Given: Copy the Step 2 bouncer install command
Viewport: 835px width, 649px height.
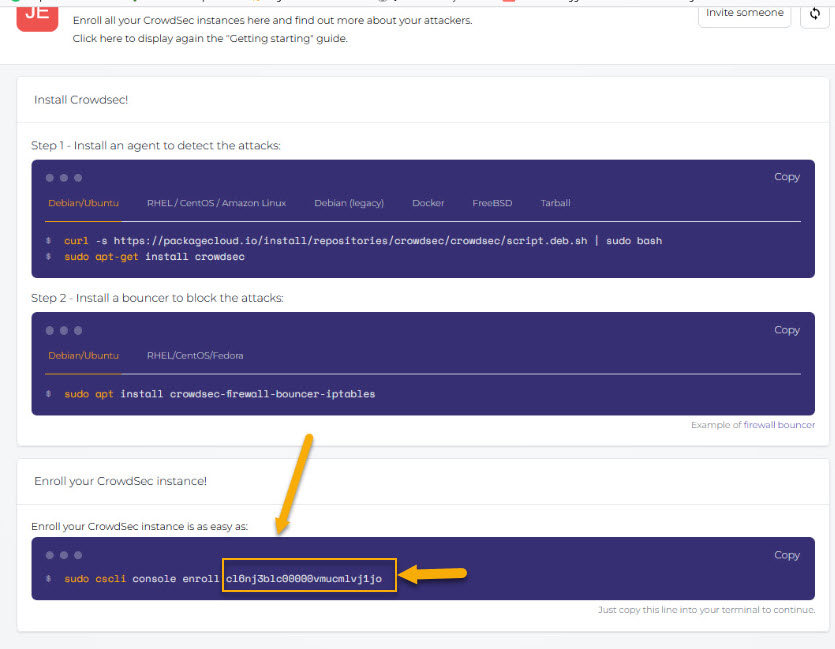Looking at the screenshot, I should [x=787, y=329].
